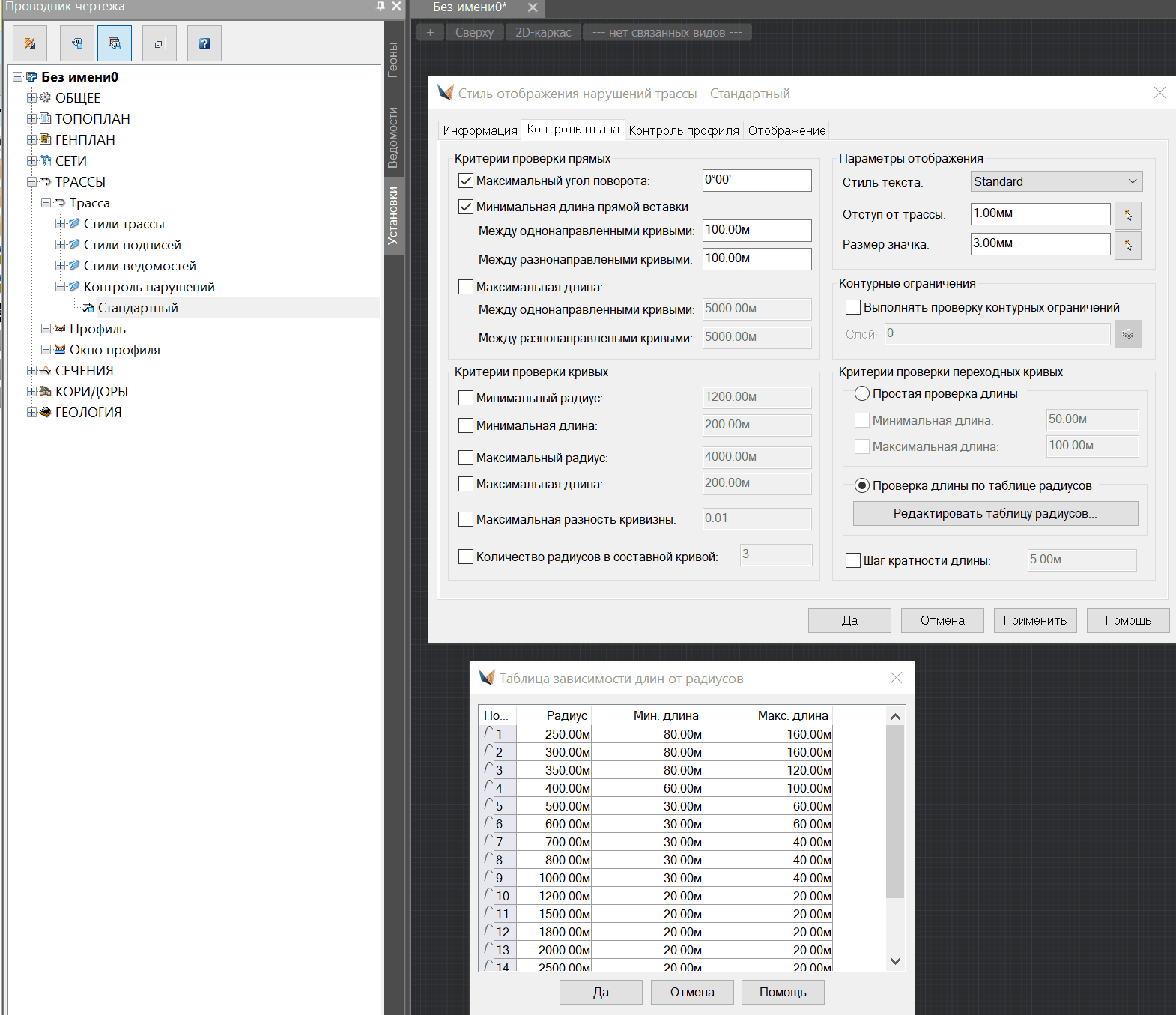Collapse the ТРАССЫ tree node

tap(31, 181)
